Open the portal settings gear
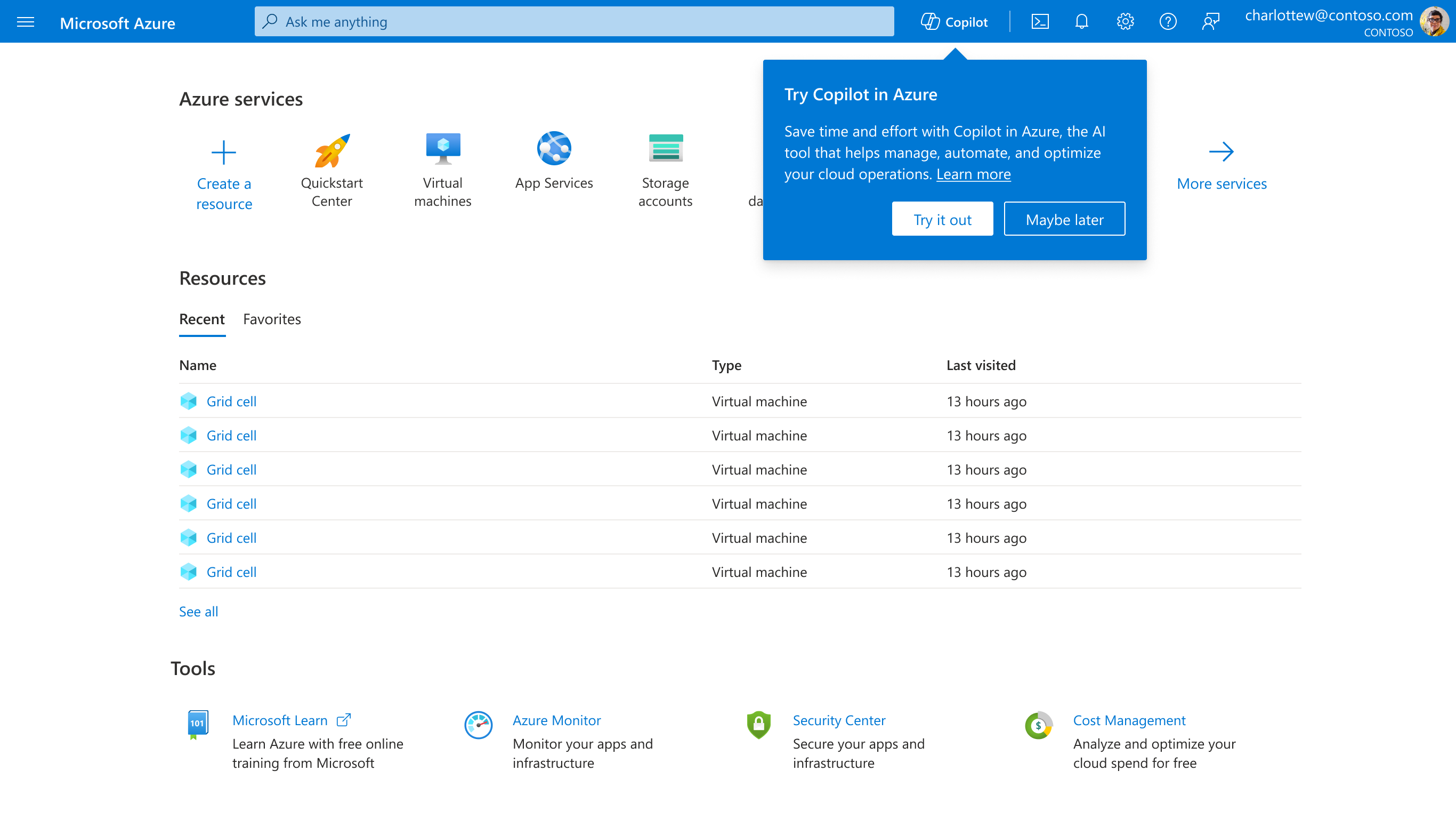This screenshot has width=1456, height=819. pyautogui.click(x=1125, y=21)
